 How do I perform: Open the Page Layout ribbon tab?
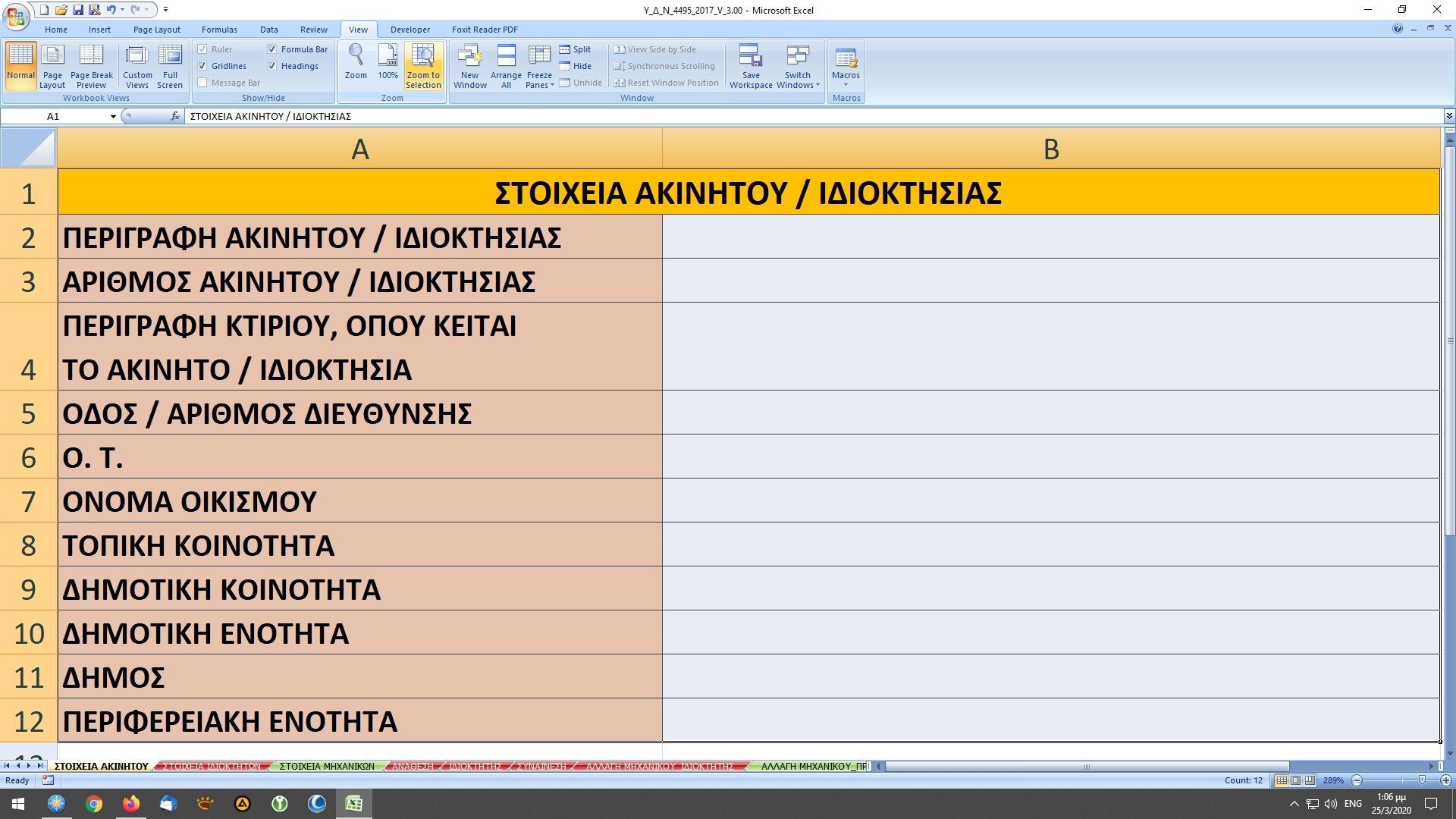[156, 30]
